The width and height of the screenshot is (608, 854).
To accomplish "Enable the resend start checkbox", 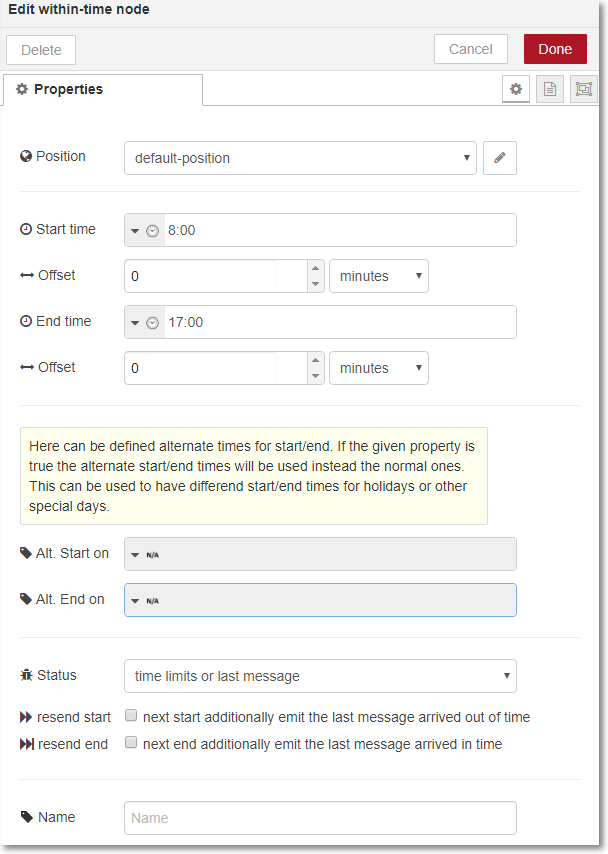I will (x=131, y=715).
